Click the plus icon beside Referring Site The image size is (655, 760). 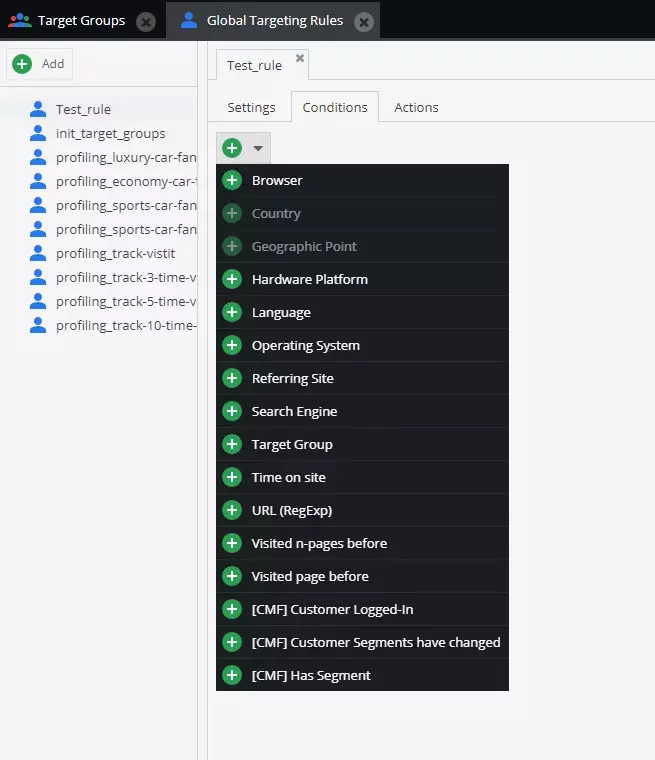coord(232,378)
